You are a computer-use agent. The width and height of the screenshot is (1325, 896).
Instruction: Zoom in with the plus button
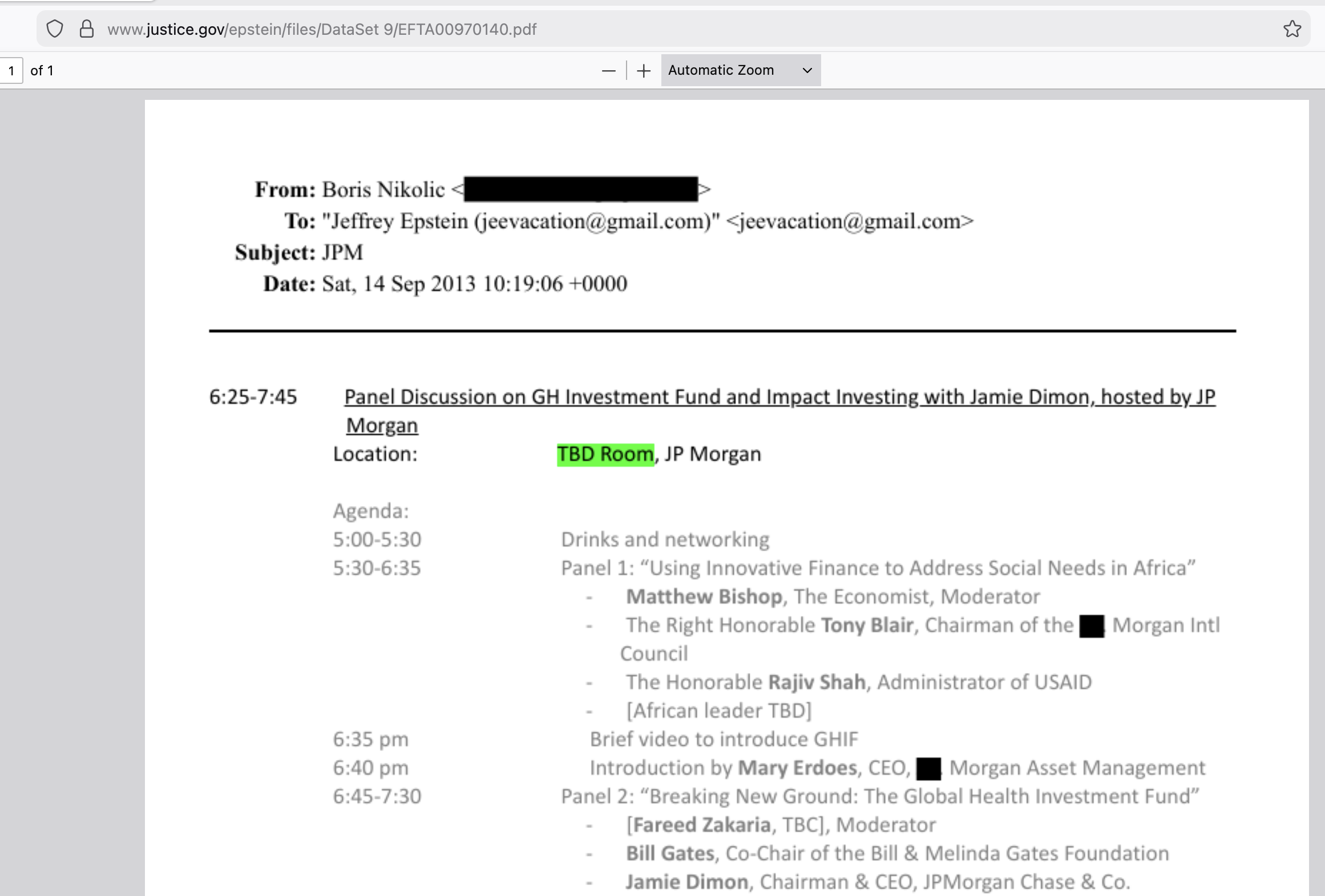[x=644, y=71]
